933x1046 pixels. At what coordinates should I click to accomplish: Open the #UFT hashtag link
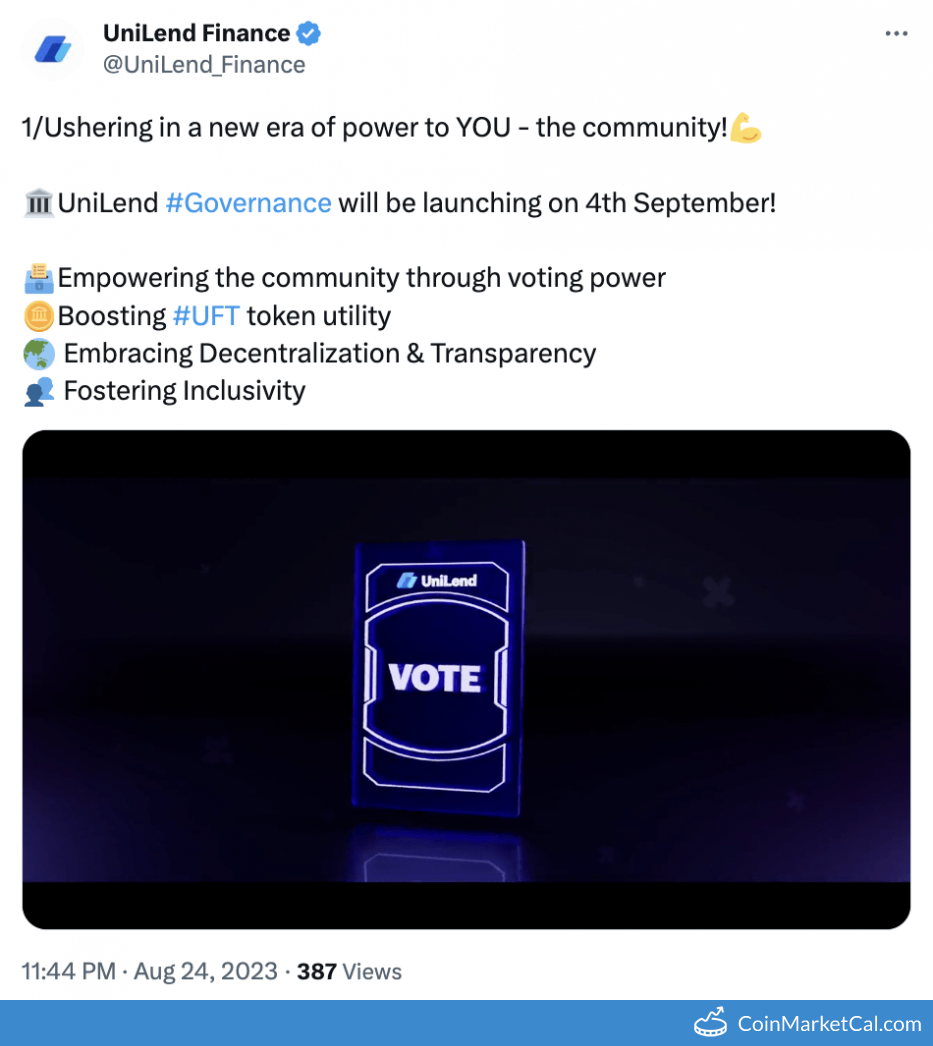click(x=206, y=316)
